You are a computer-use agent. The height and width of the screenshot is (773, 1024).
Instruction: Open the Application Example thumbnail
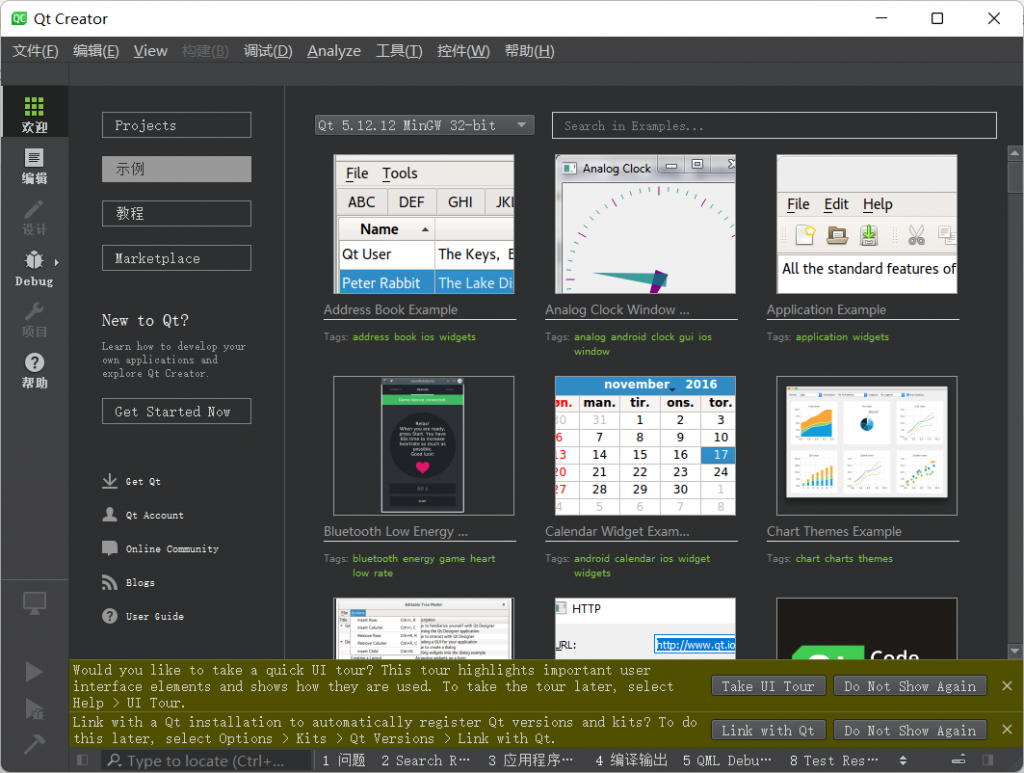pos(867,224)
